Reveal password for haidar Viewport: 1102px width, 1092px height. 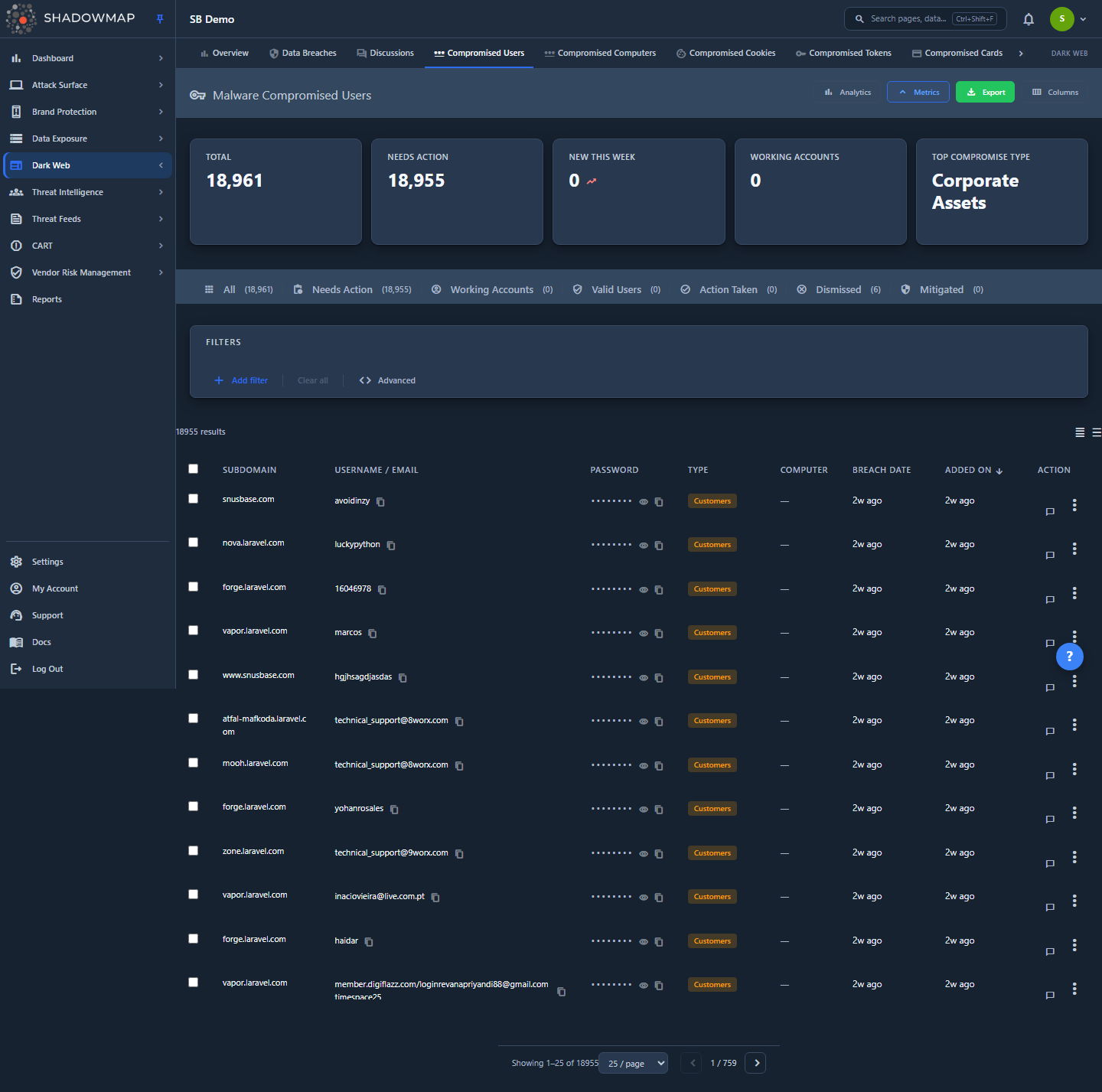pos(644,942)
